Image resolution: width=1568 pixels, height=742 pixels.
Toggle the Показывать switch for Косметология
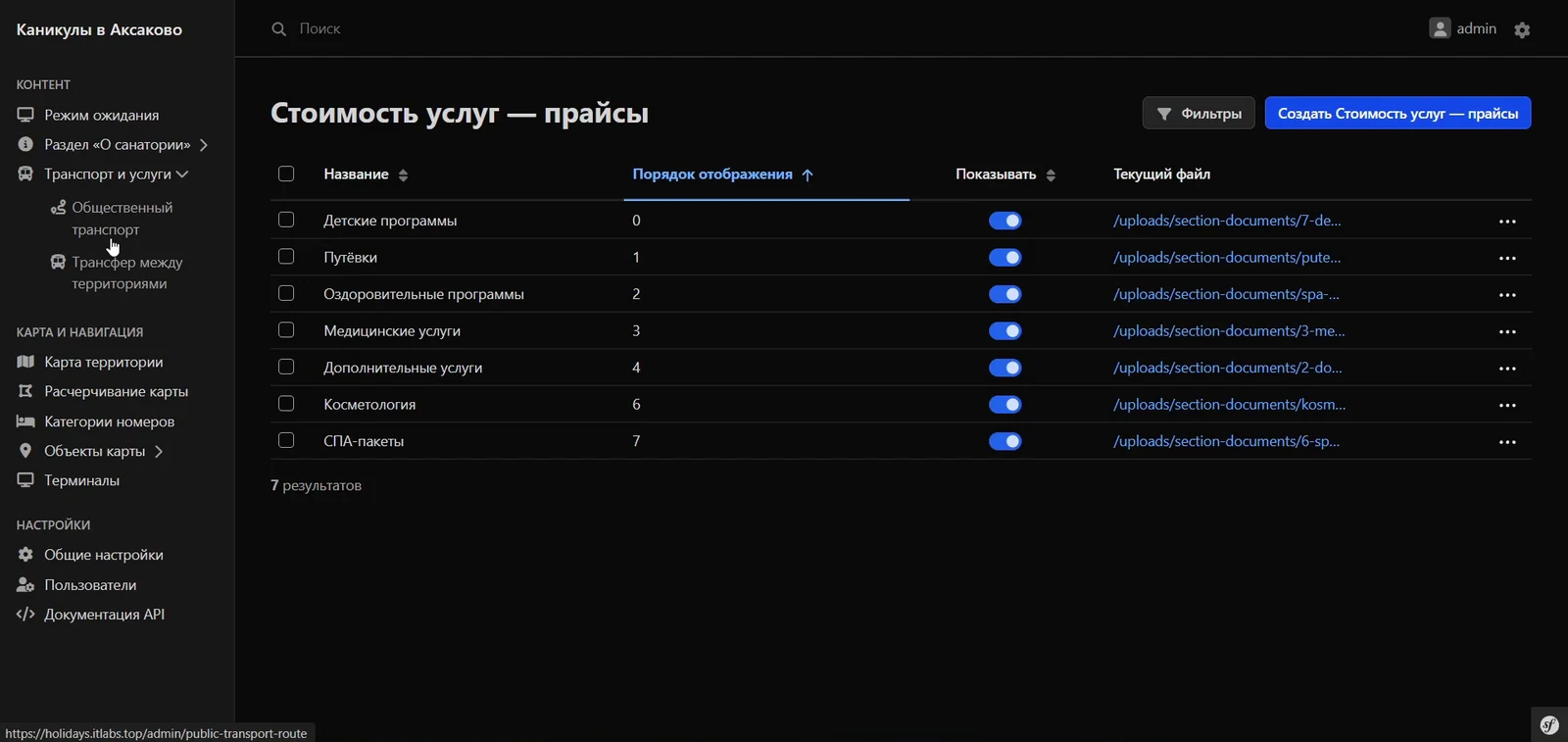pos(1004,405)
